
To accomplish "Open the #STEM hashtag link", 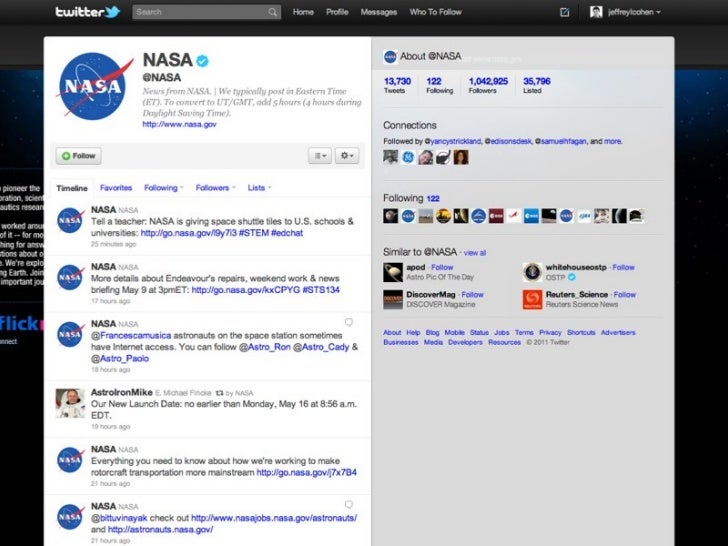I will 254,233.
